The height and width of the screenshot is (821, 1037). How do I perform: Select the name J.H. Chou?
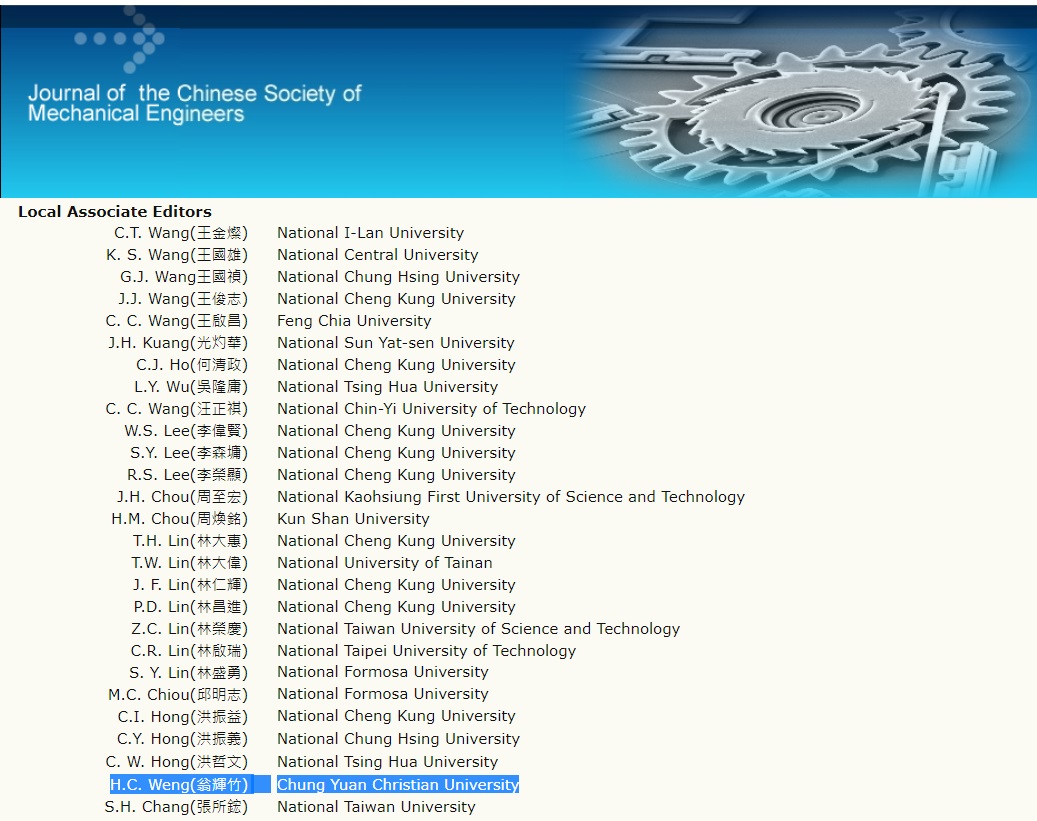[x=183, y=497]
